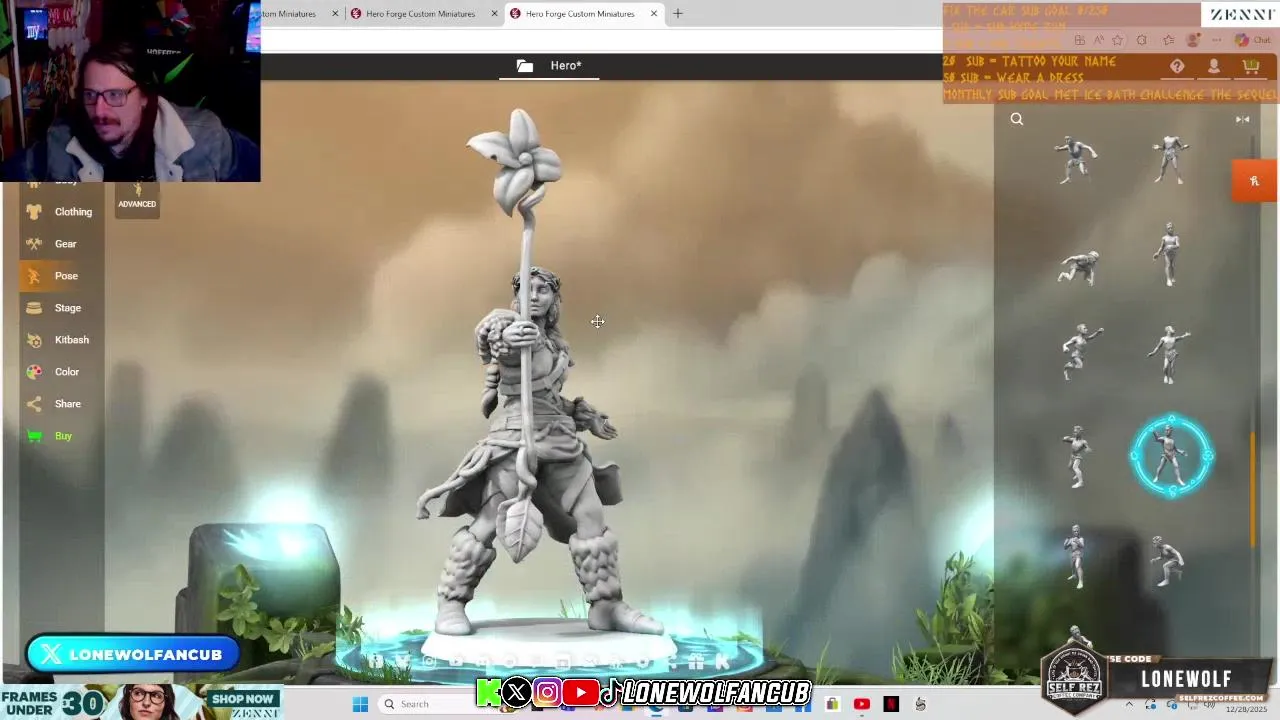Select the first pose thumbnail in the top row
The image size is (1280, 720).
pos(1076,160)
